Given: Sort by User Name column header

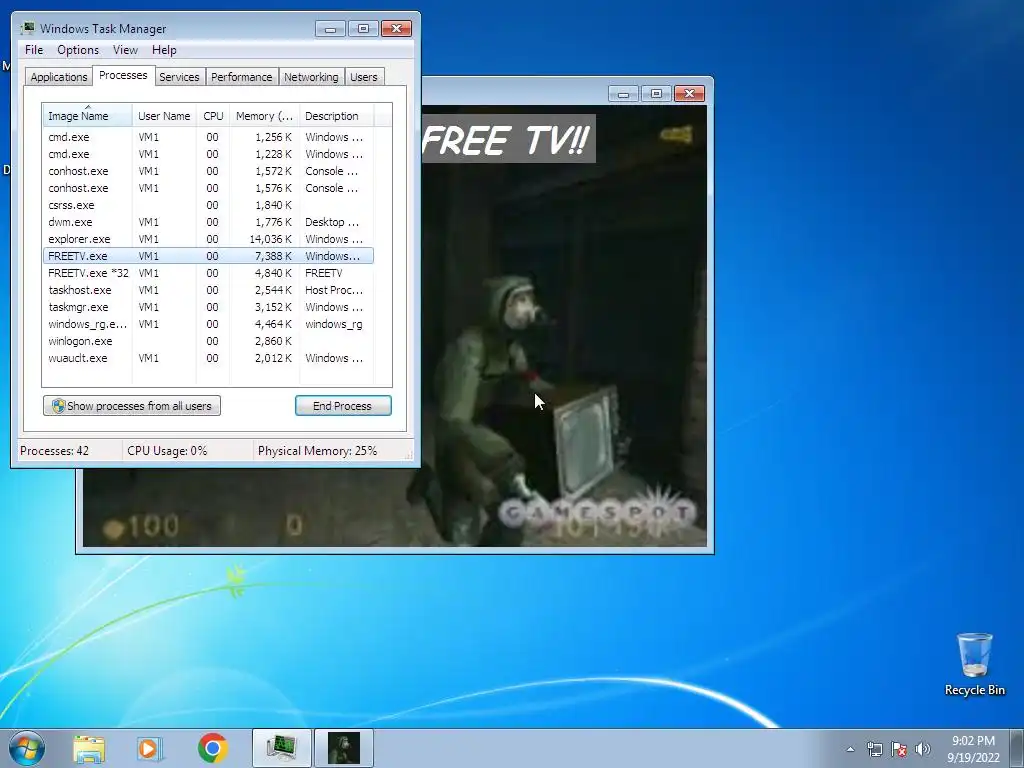Looking at the screenshot, I should (x=164, y=116).
